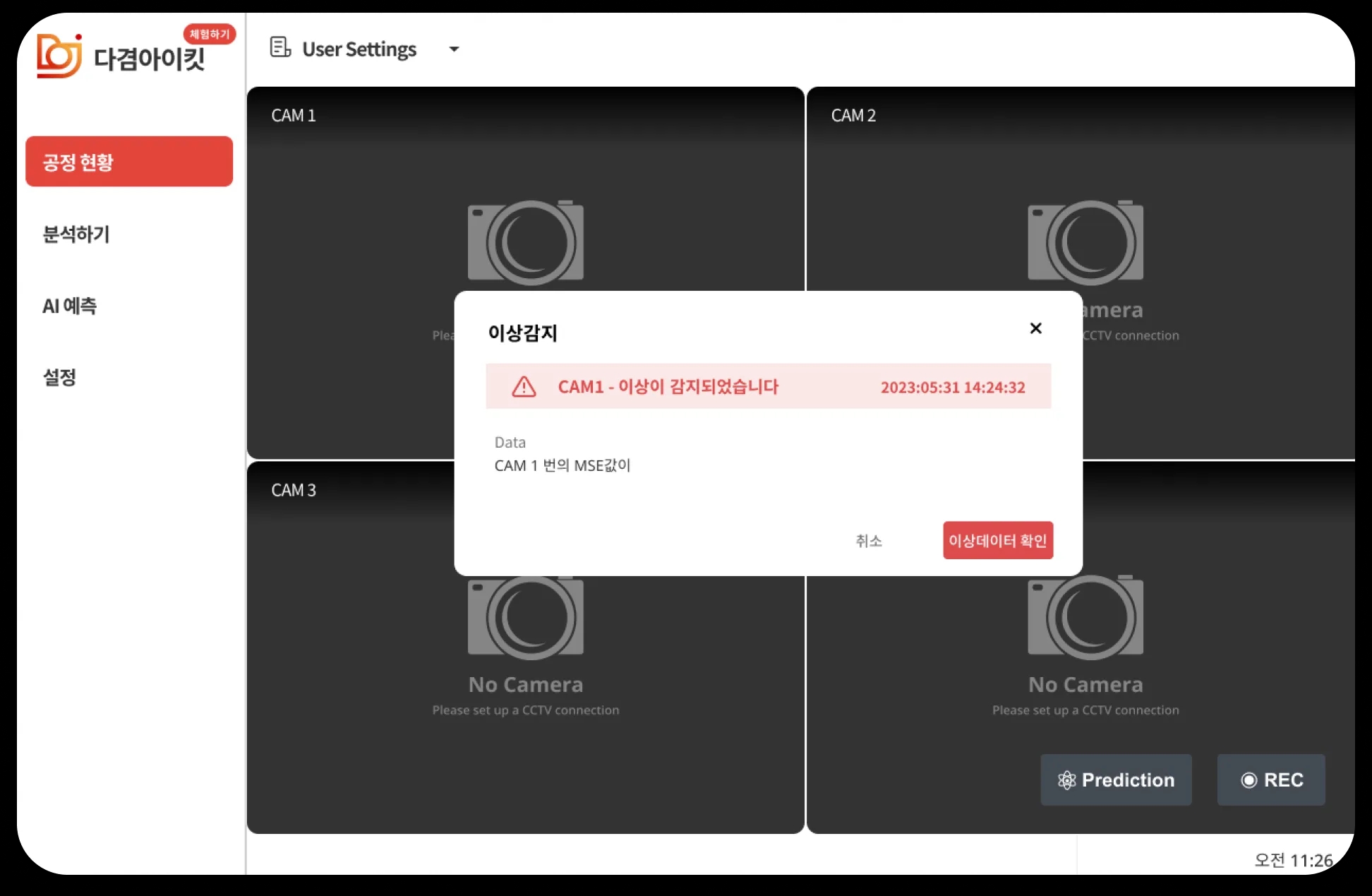Go to the AI 예측 menu
This screenshot has height=896, width=1372.
pos(69,306)
